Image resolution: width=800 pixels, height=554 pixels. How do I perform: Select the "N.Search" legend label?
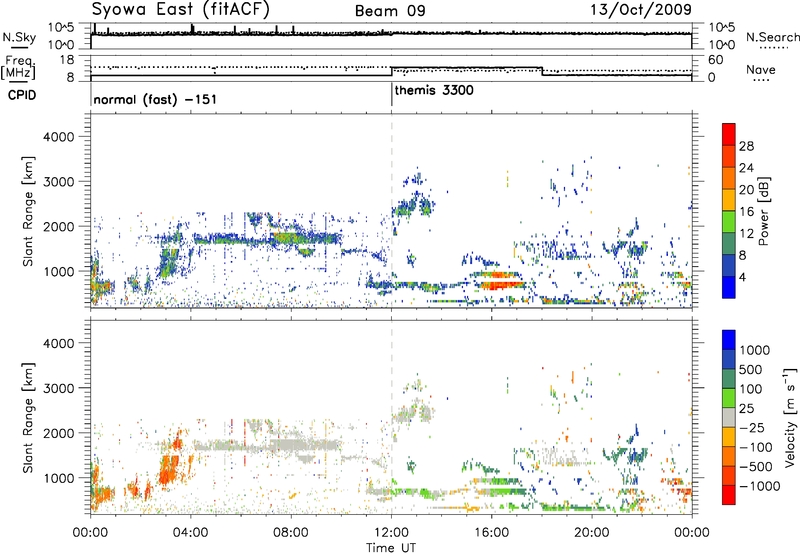(x=772, y=37)
